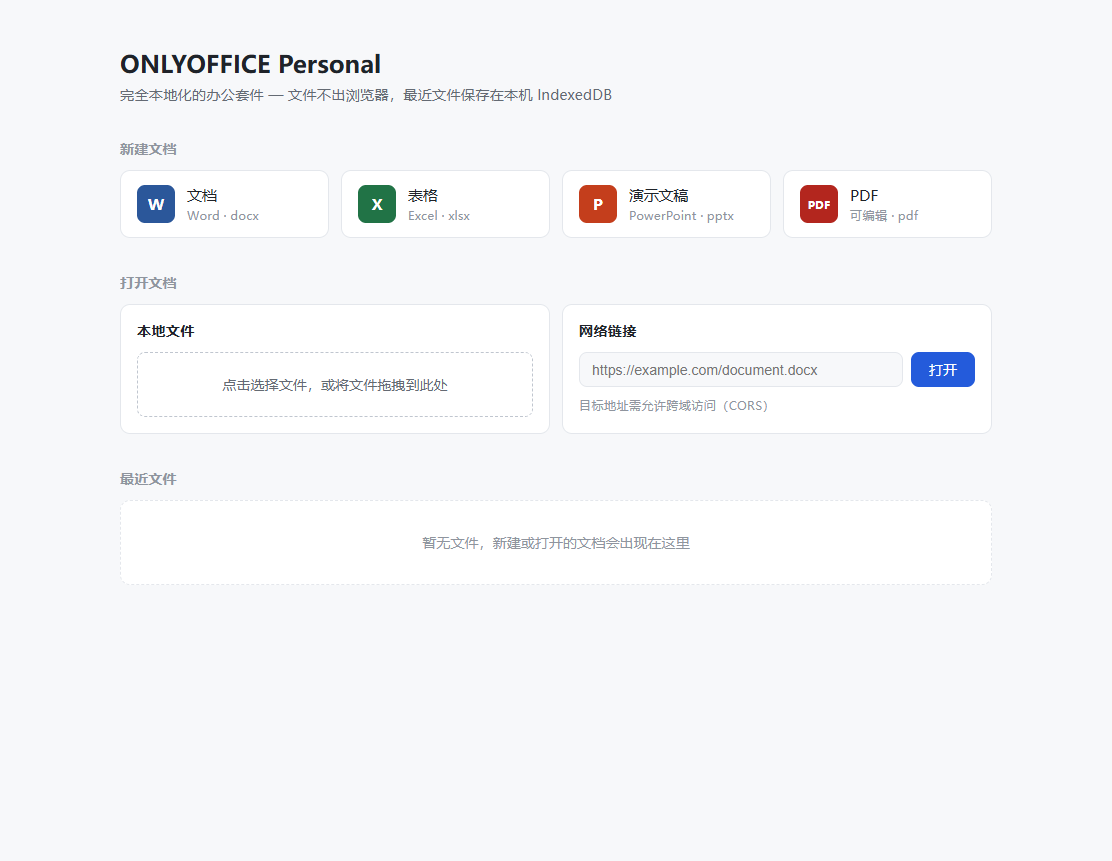1112x861 pixels.
Task: Create a new 演示文稿 presentation card
Action: coord(666,204)
